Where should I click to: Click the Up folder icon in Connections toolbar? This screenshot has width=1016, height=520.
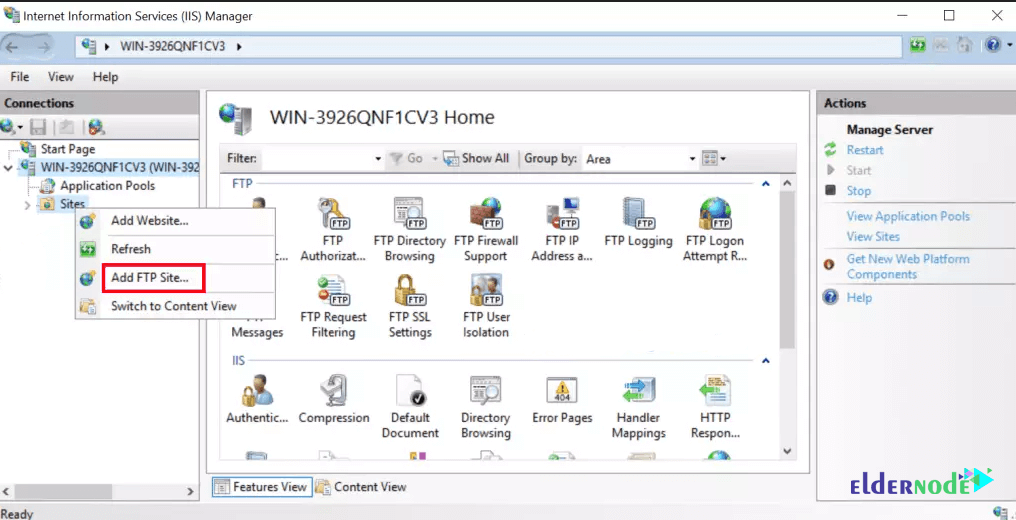click(x=67, y=127)
